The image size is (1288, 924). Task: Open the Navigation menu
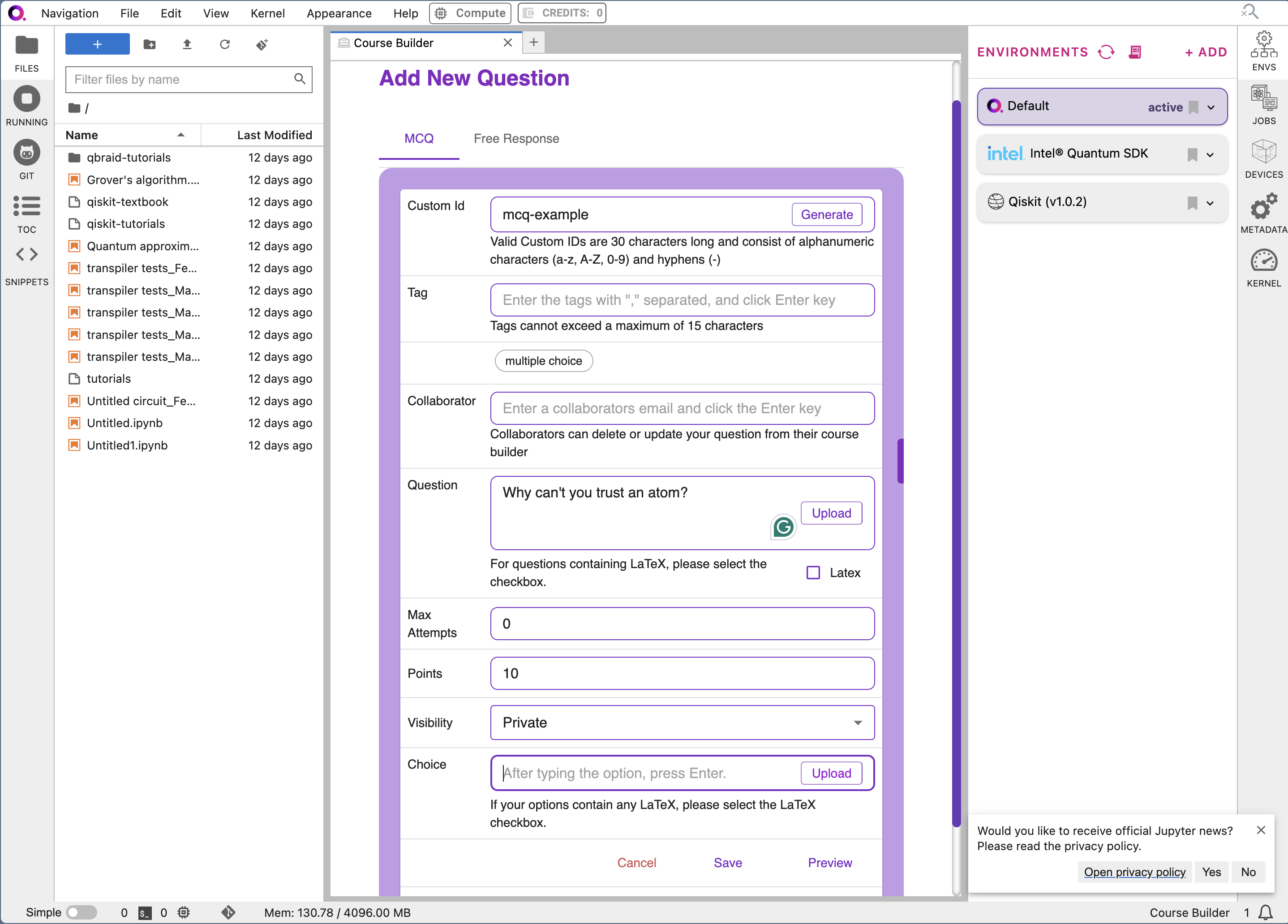click(69, 13)
